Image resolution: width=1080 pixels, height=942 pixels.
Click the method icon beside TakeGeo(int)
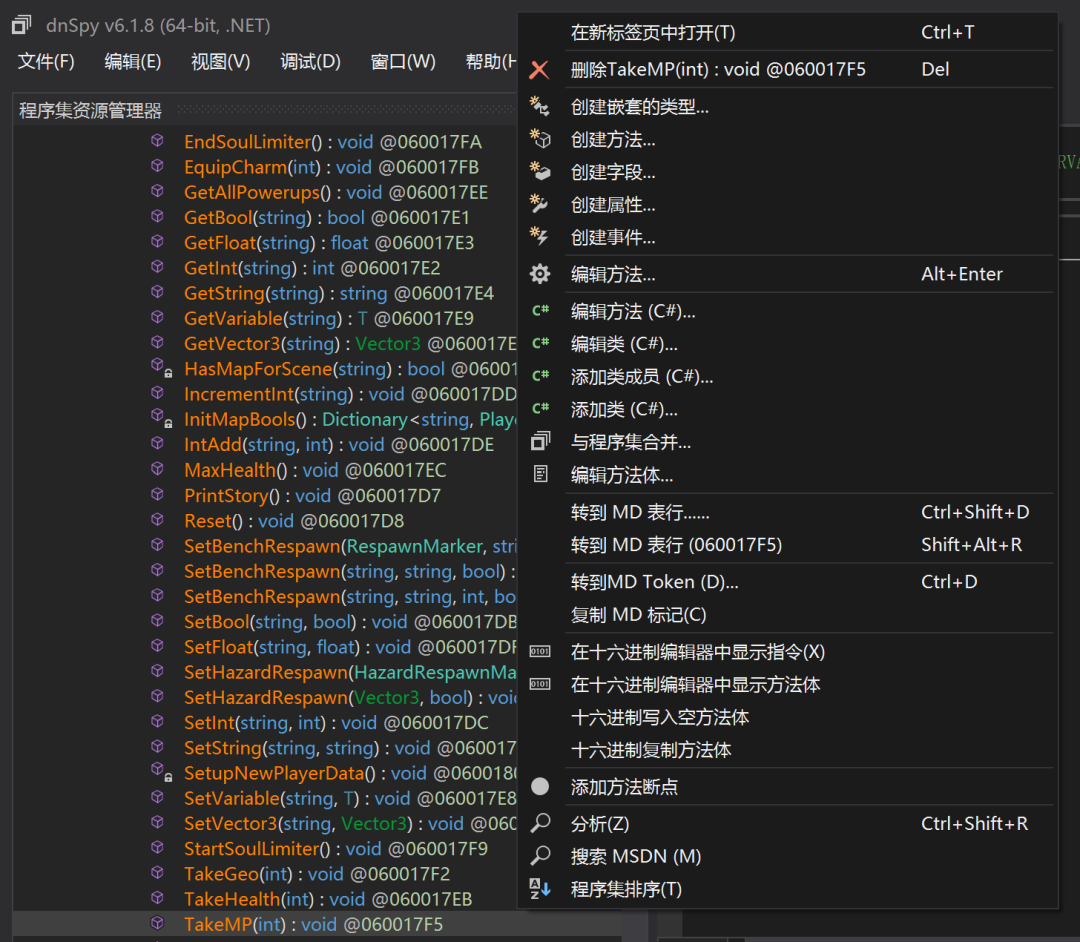158,872
